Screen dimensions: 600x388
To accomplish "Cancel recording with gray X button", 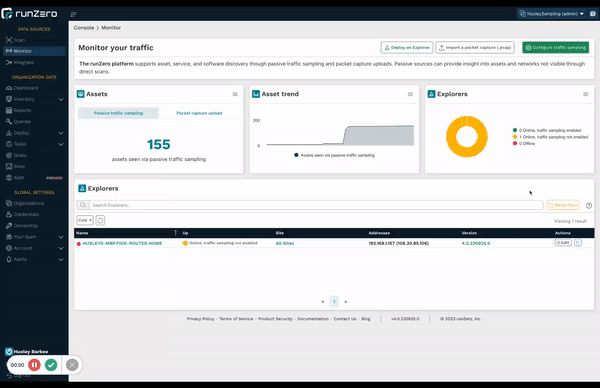I will point(72,365).
